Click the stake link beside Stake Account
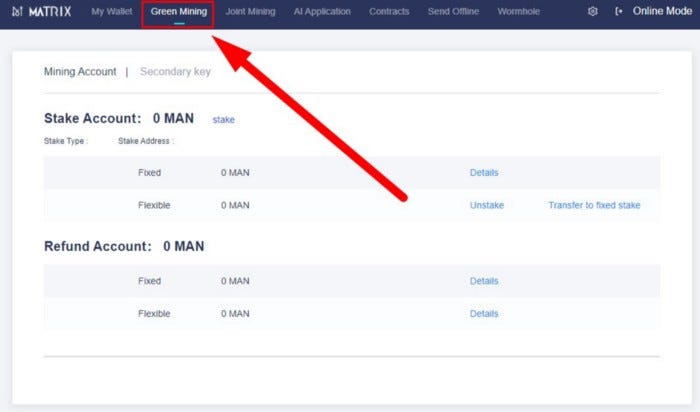This screenshot has width=700, height=412. click(x=223, y=120)
